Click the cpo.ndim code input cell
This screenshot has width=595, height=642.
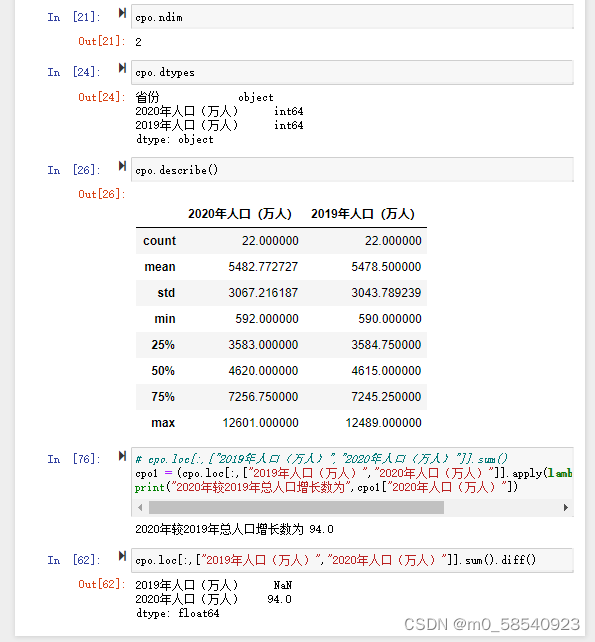(x=352, y=17)
